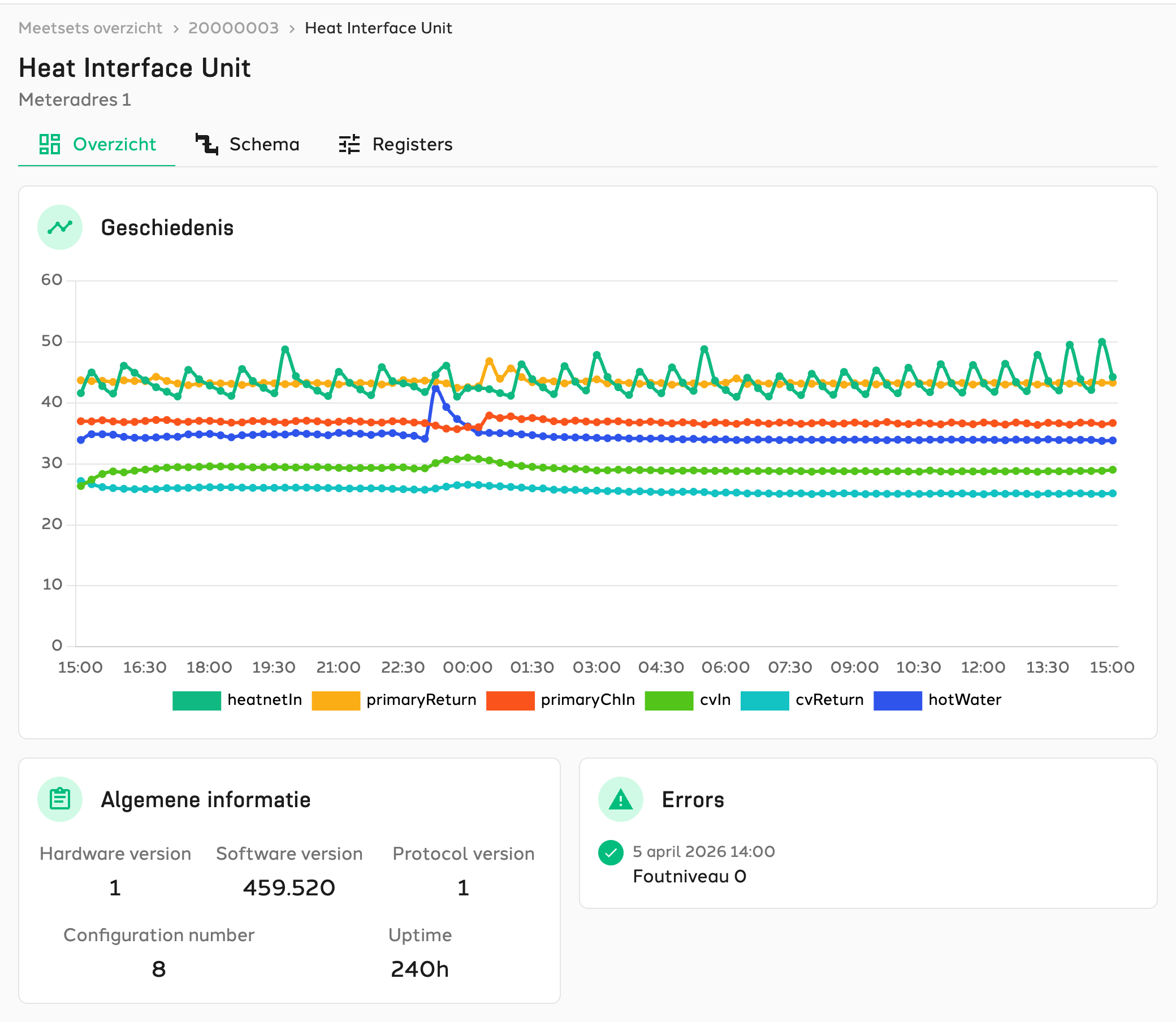Switch to the Schema tab
The image size is (1176, 1022).
tap(248, 144)
